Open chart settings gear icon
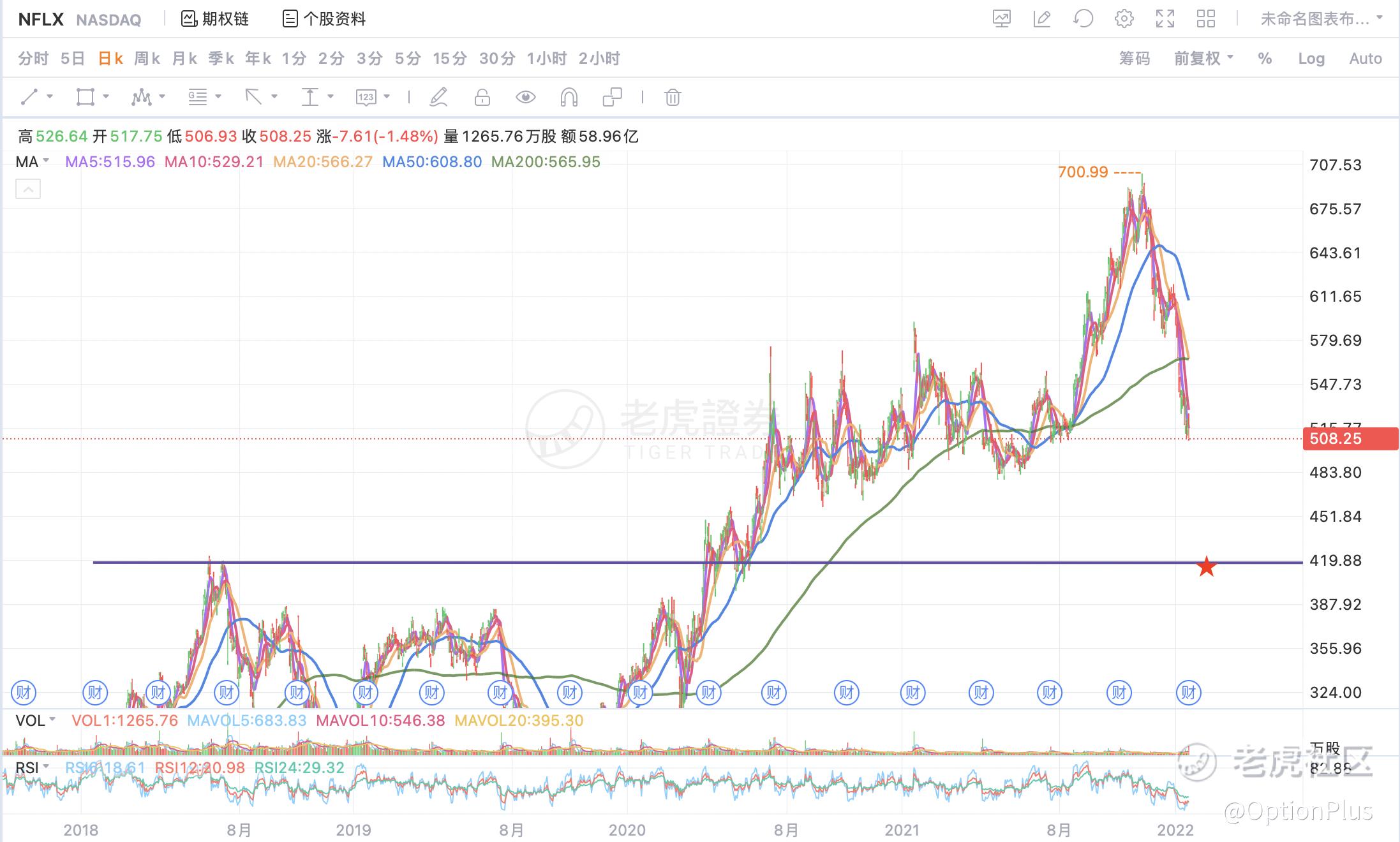The image size is (1400, 842). click(1124, 19)
